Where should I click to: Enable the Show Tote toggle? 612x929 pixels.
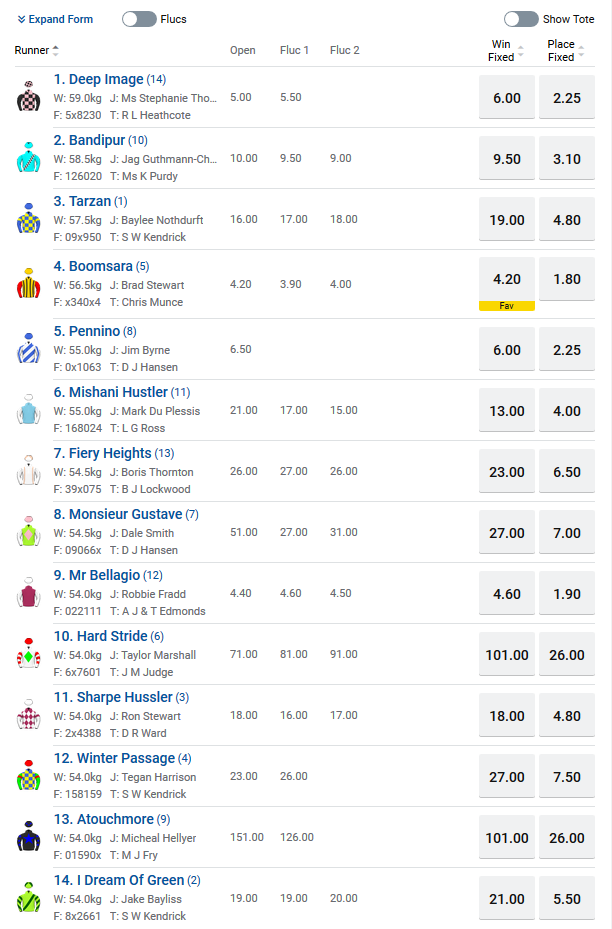click(x=521, y=19)
